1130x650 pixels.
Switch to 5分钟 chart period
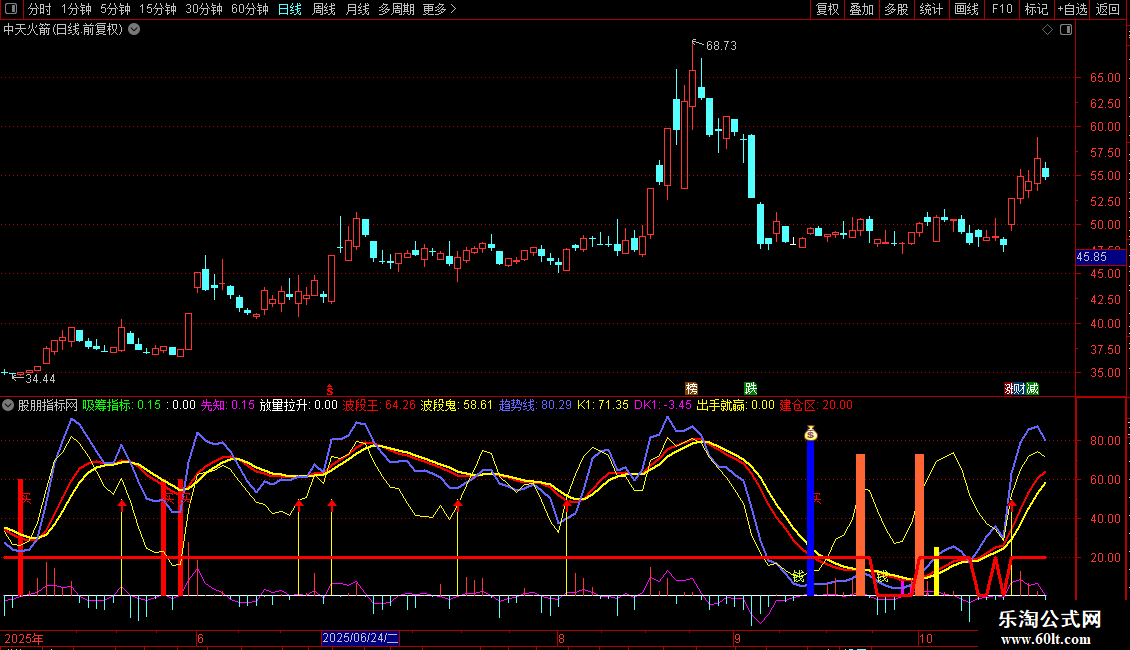(115, 9)
